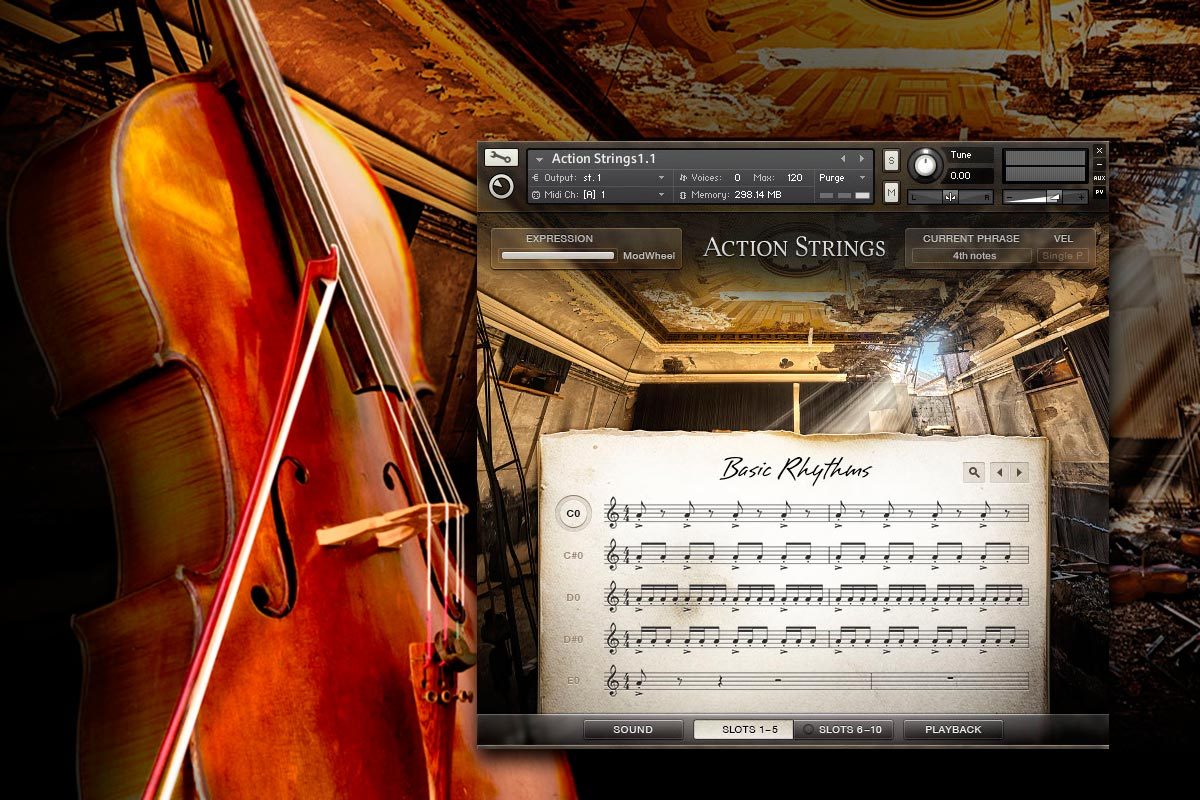The image size is (1200, 800).
Task: Go to previous phrase set with left arrow
Action: tap(1000, 472)
